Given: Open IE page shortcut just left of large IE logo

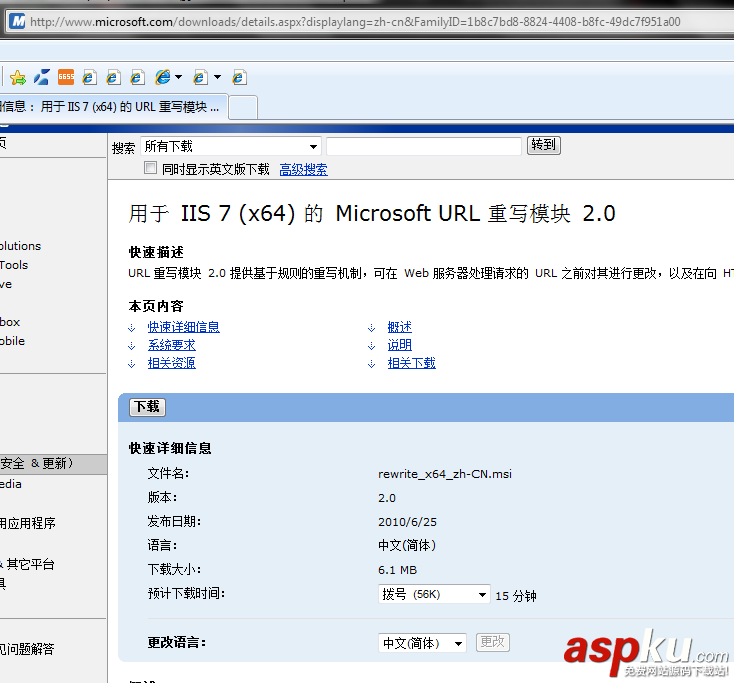Looking at the screenshot, I should [137, 77].
